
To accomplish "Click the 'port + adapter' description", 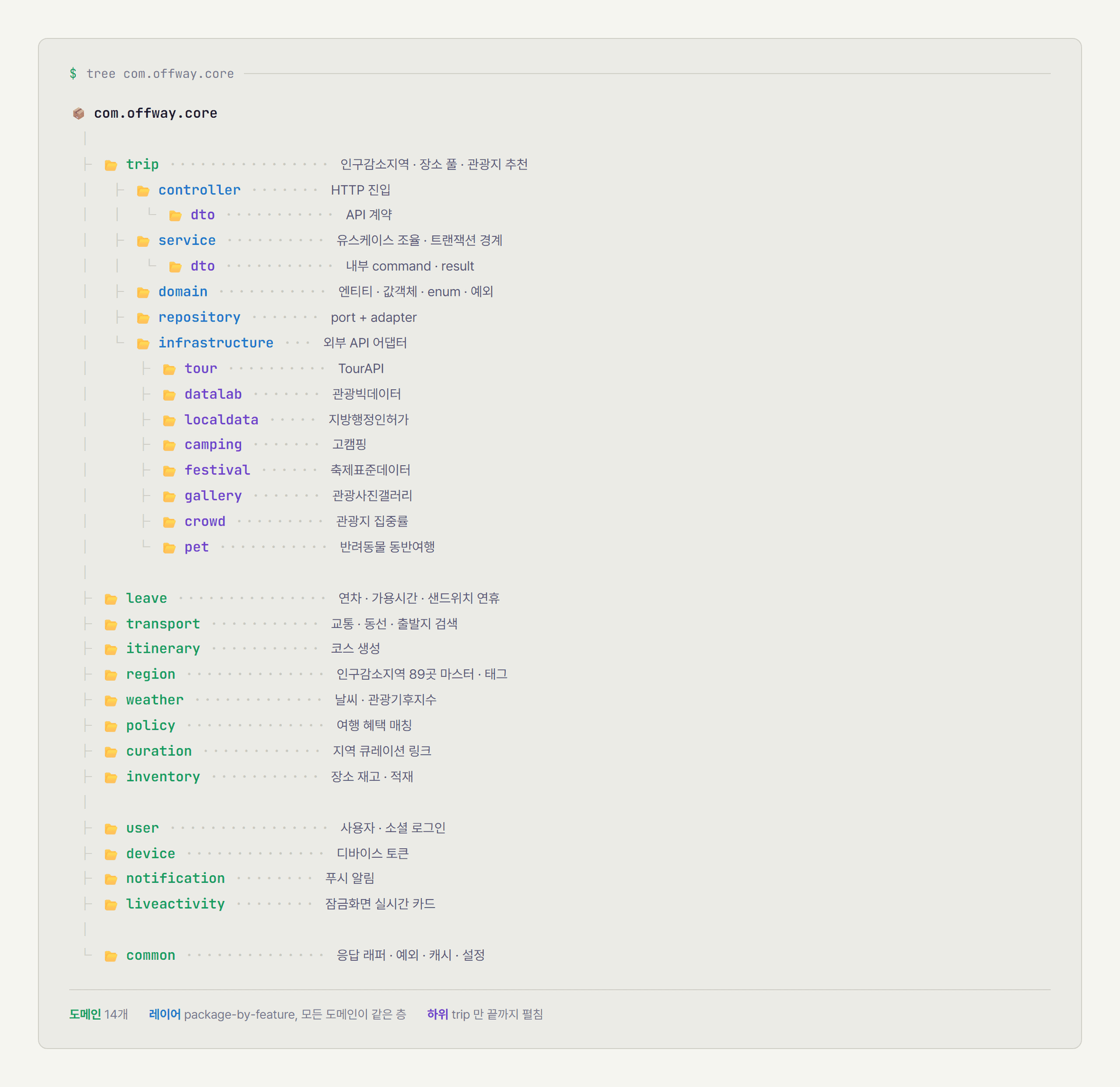I will 373,317.
